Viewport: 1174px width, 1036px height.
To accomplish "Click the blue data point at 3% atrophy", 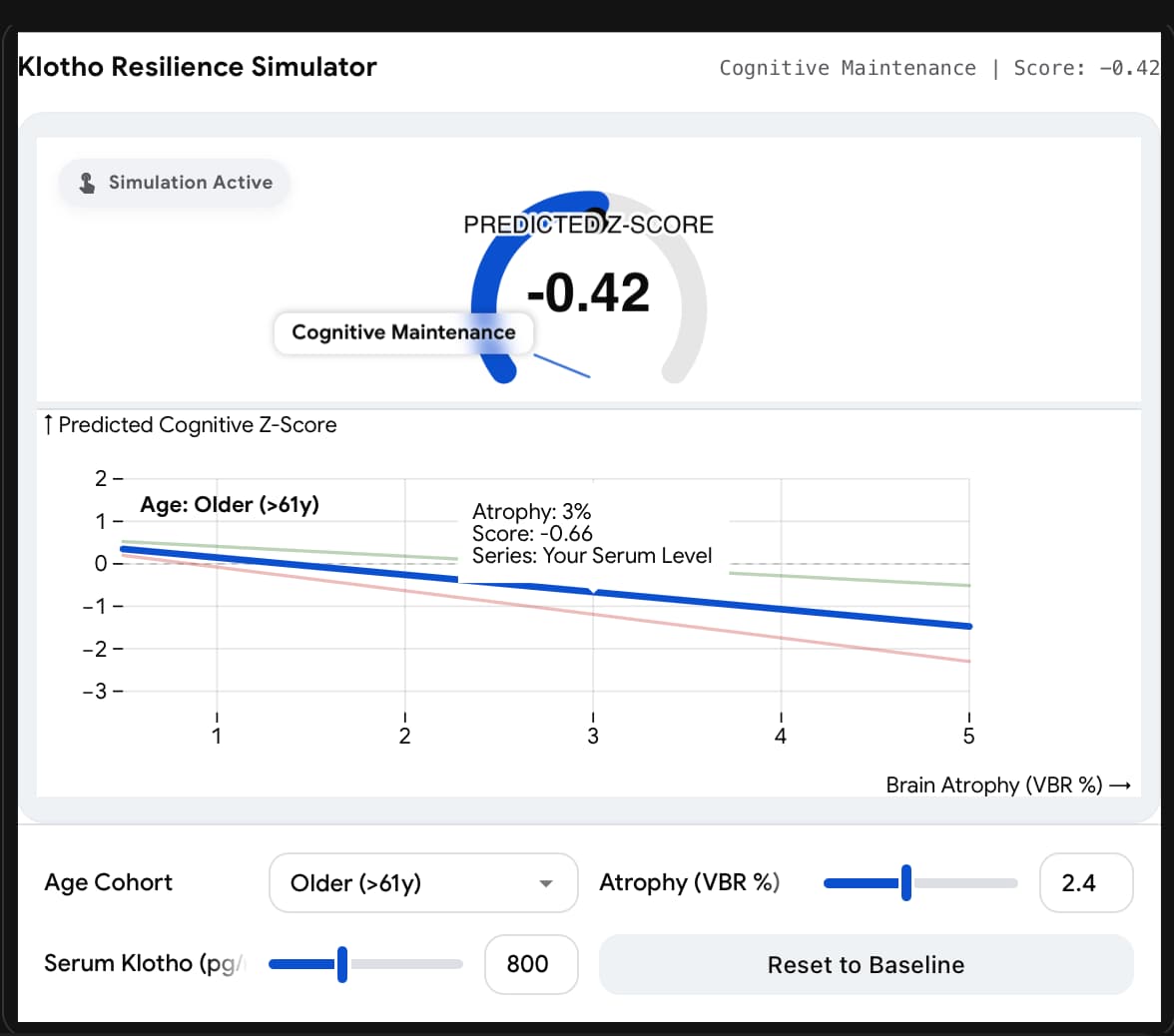I will pos(594,591).
